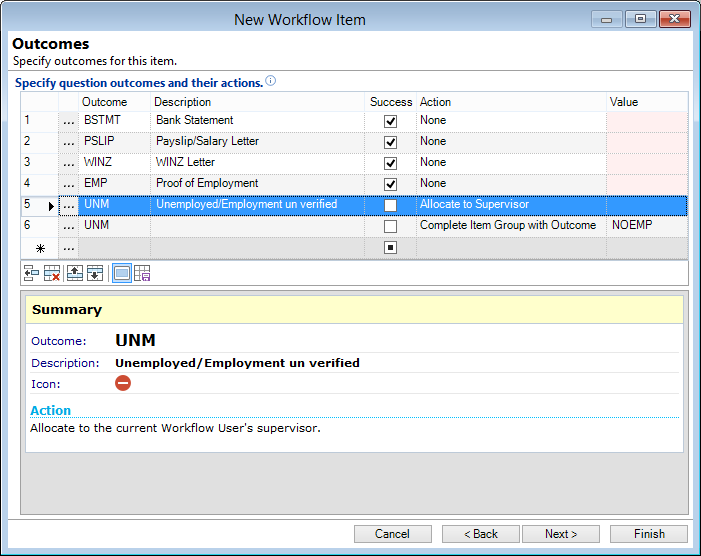Toggle the Success checkbox in the new row

pyautogui.click(x=390, y=247)
